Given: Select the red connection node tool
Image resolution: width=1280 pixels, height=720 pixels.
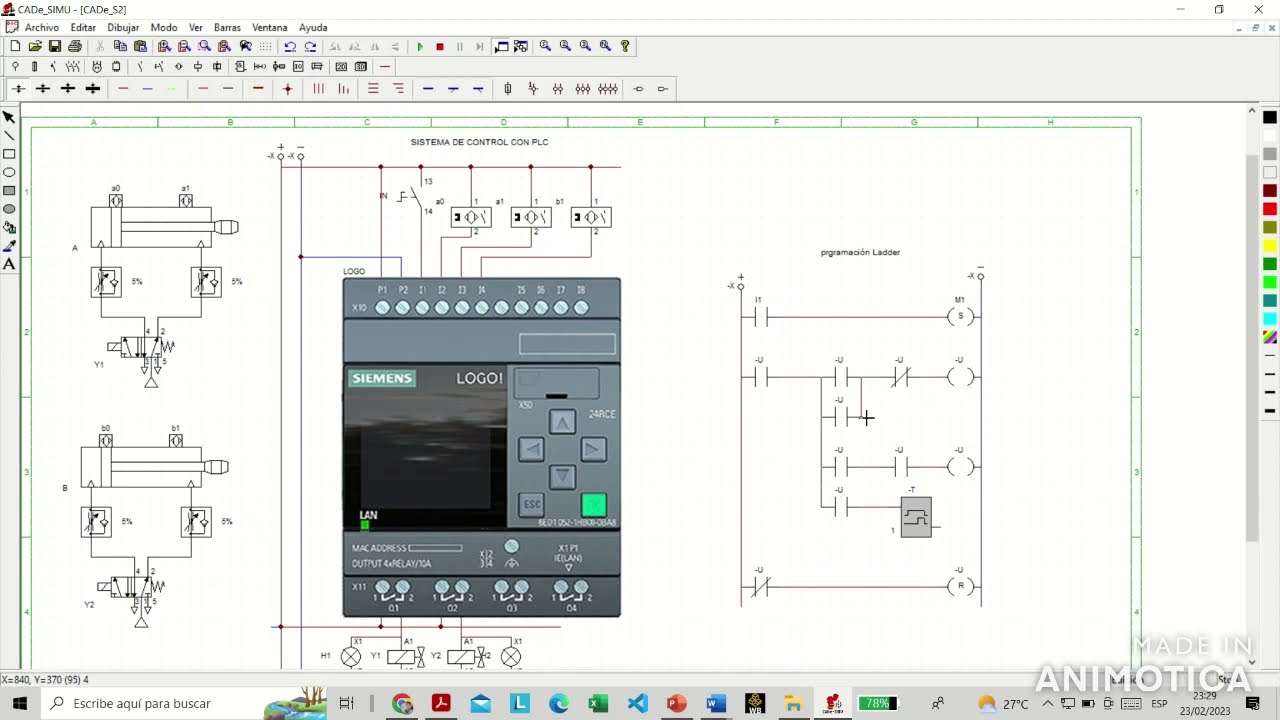Looking at the screenshot, I should [288, 89].
